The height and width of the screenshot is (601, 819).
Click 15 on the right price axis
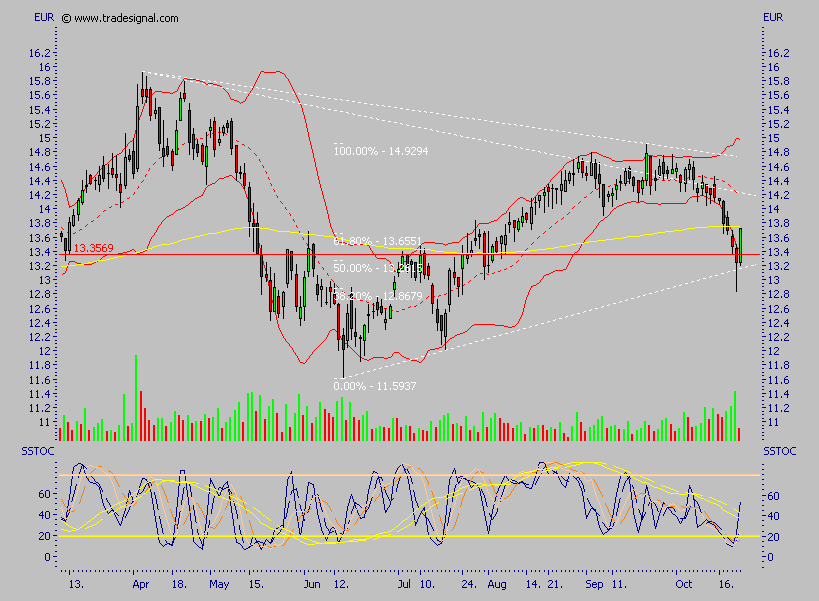tap(774, 138)
